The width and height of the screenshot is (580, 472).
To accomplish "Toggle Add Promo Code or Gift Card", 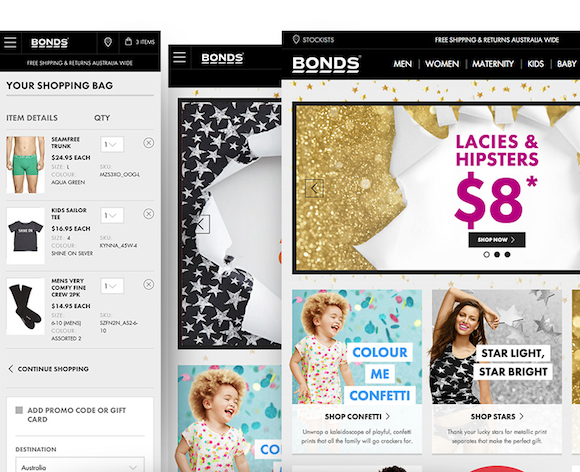I will tap(19, 410).
